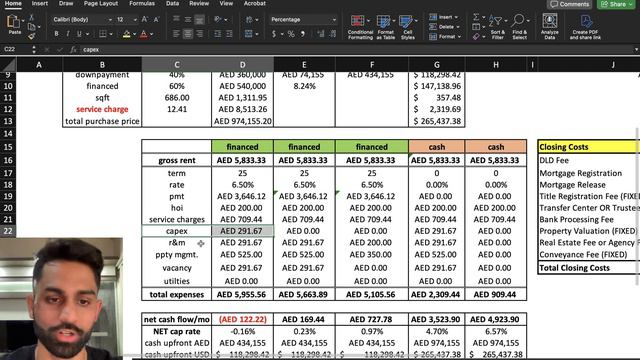Increase font size with larger A
640x360 pixels.
coord(145,19)
